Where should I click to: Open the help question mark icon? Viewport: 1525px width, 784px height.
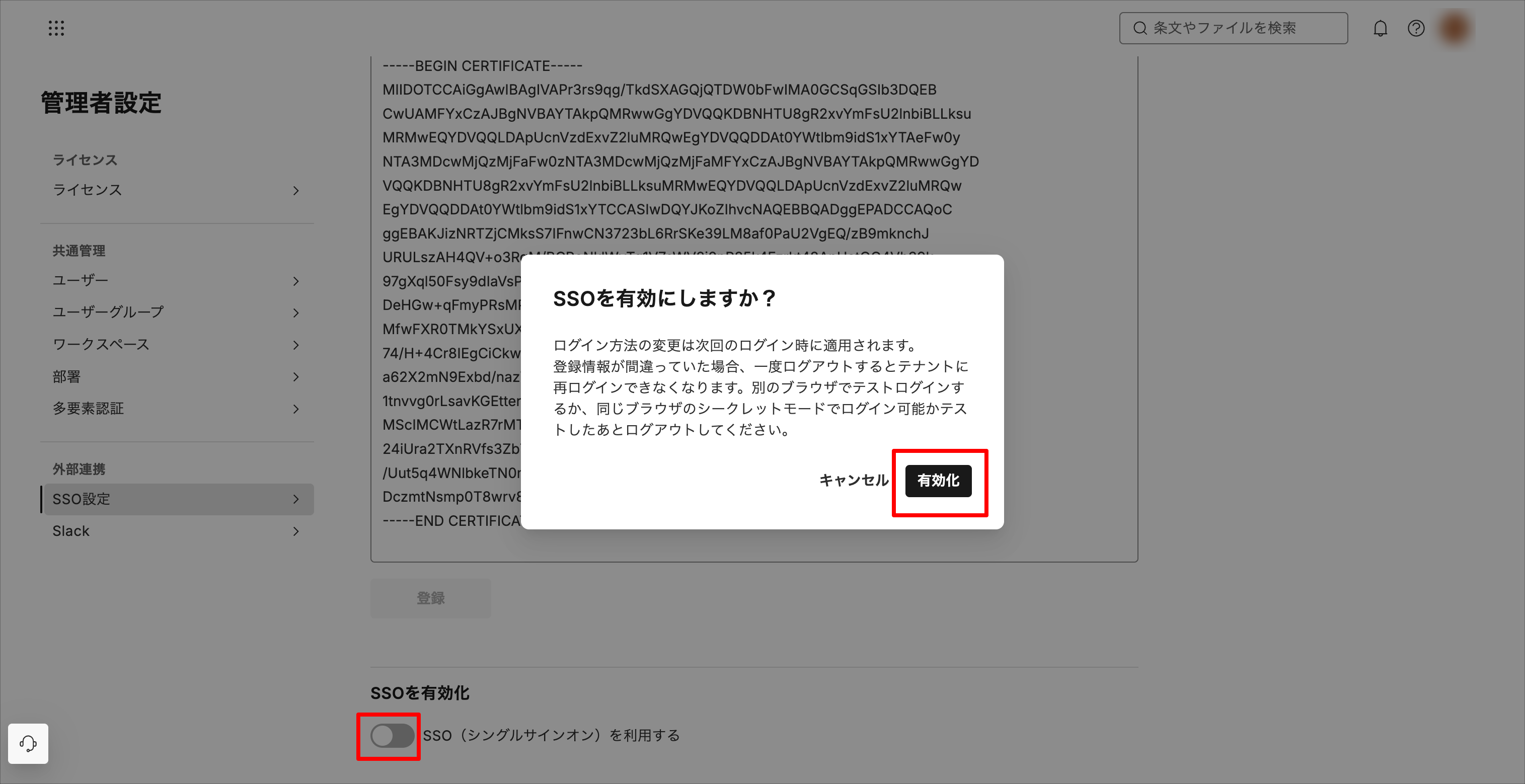point(1415,28)
